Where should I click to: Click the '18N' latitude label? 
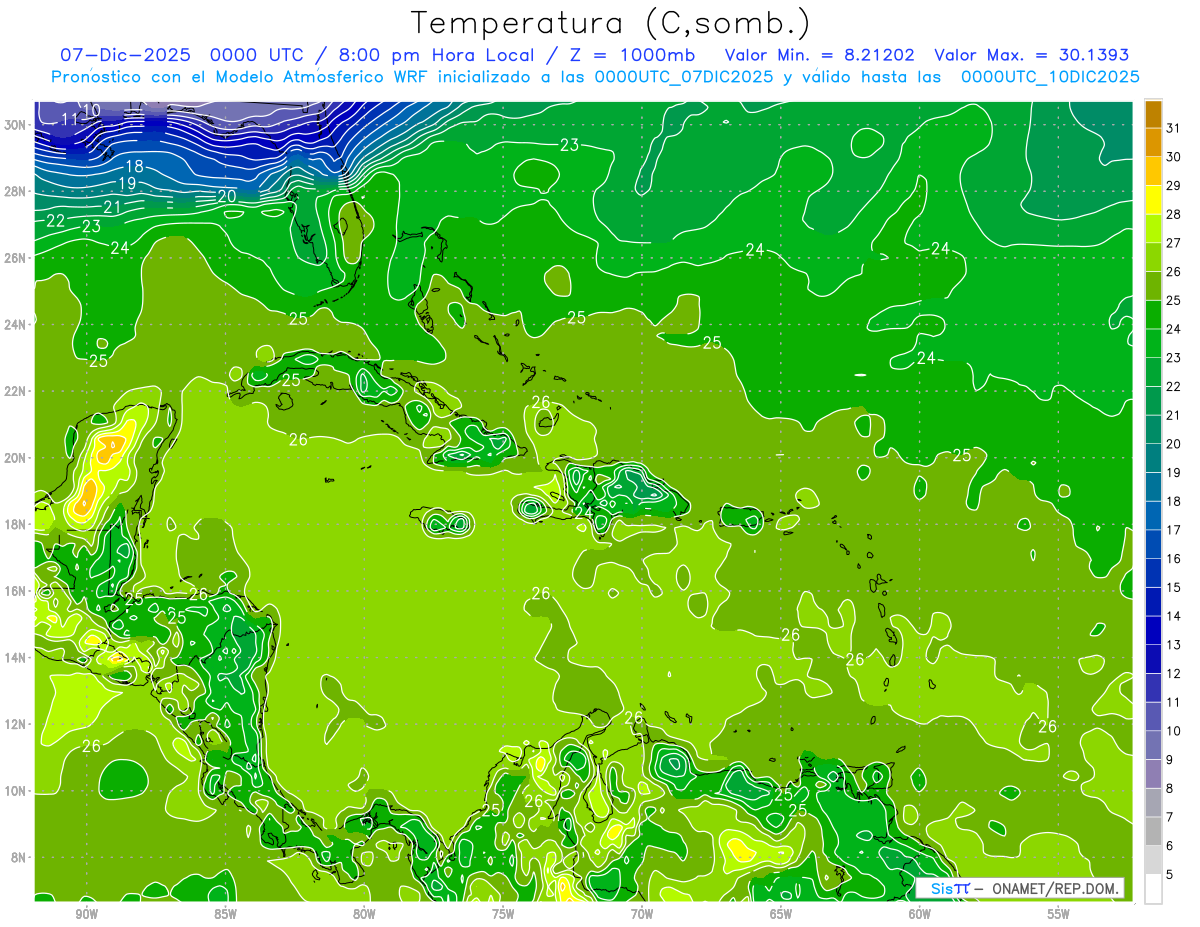[x=15, y=524]
